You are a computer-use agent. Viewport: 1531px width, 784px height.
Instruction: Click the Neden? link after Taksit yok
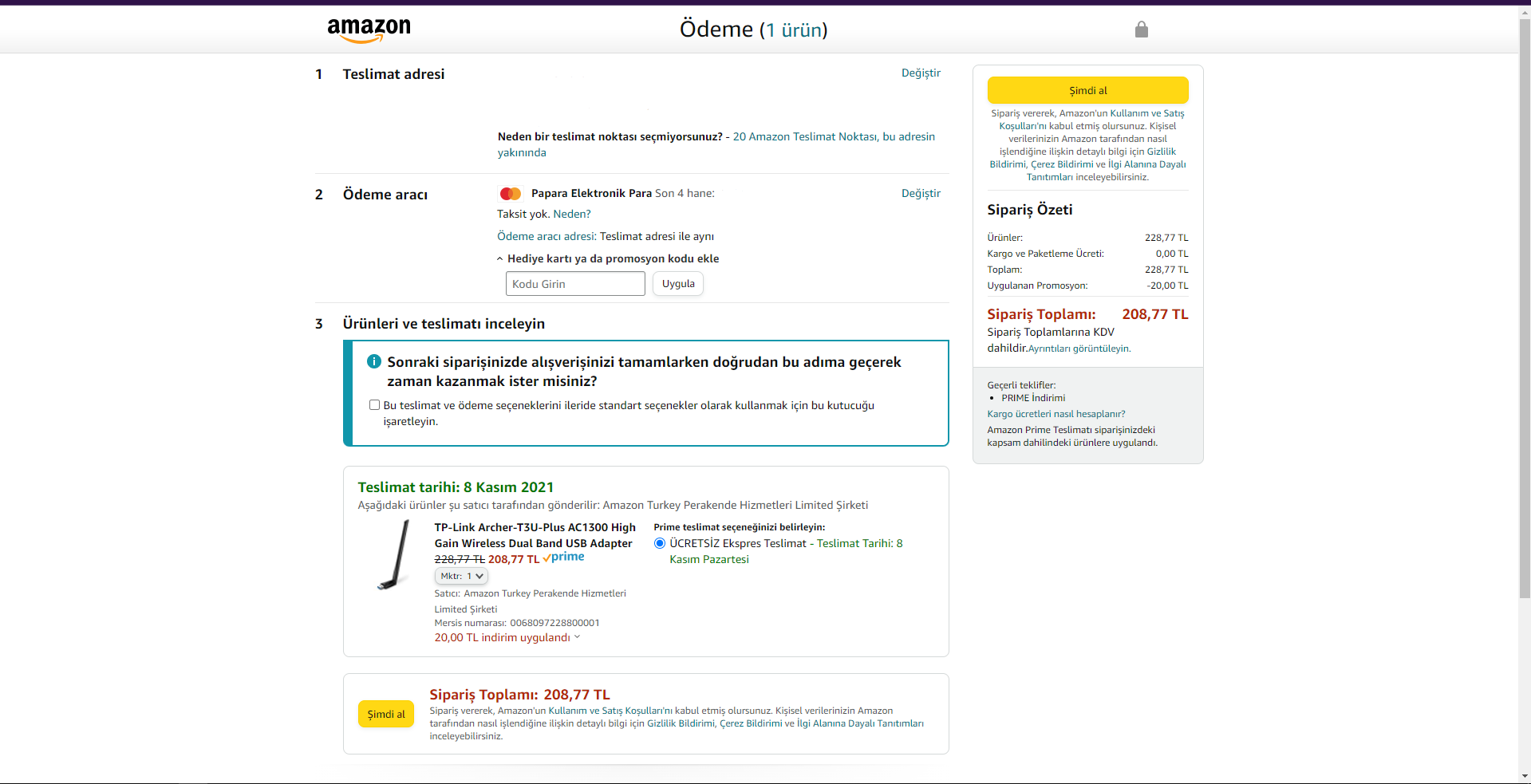click(x=572, y=214)
